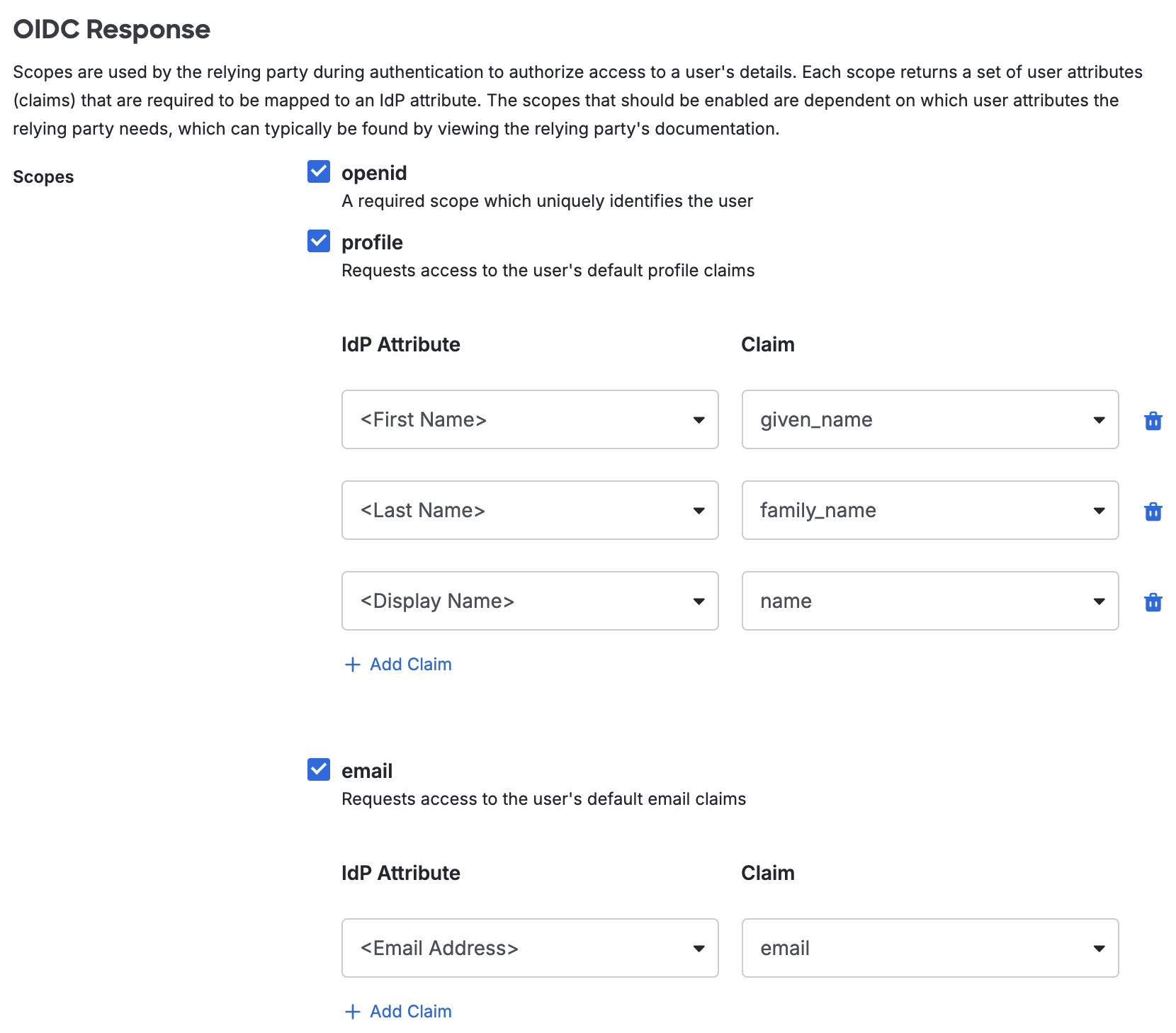Disable the profile scope checkbox
This screenshot has height=1033, width=1176.
tap(318, 241)
